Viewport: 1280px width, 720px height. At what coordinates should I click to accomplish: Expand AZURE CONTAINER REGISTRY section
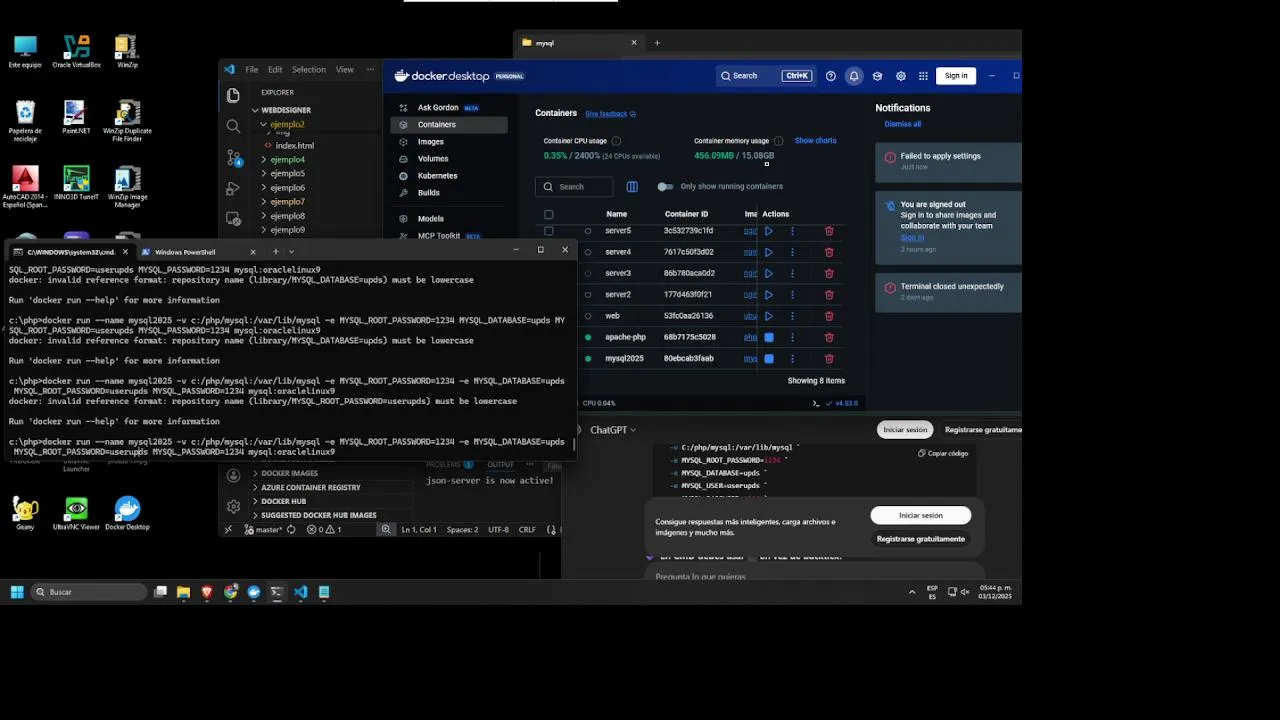pos(310,488)
